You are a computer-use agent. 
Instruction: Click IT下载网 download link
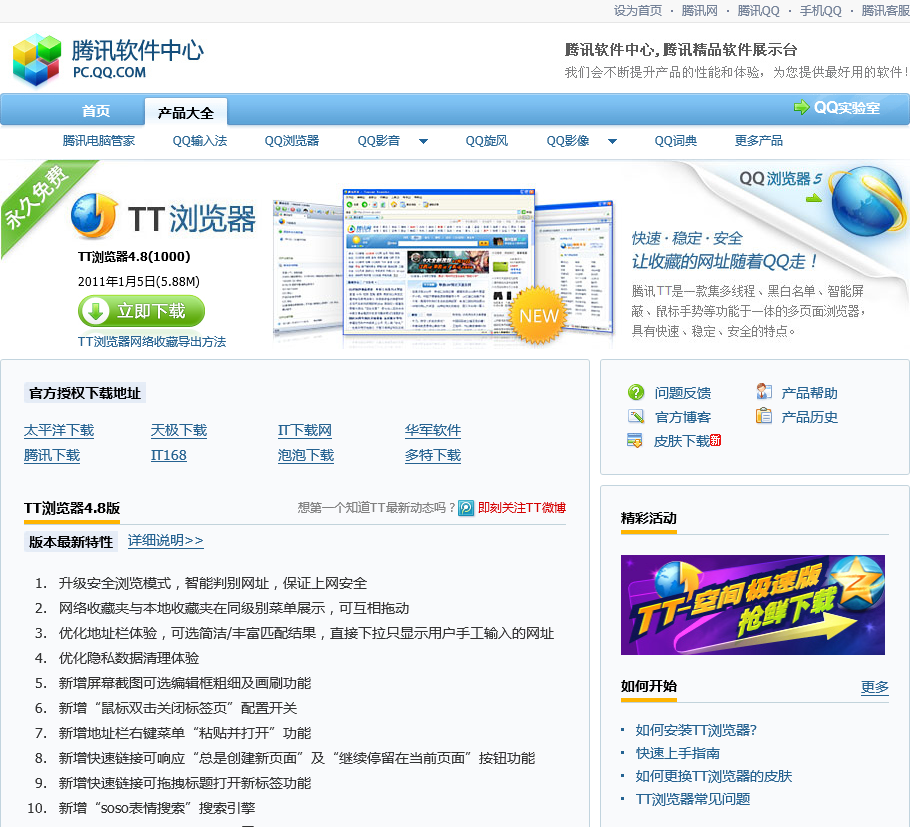pyautogui.click(x=305, y=430)
